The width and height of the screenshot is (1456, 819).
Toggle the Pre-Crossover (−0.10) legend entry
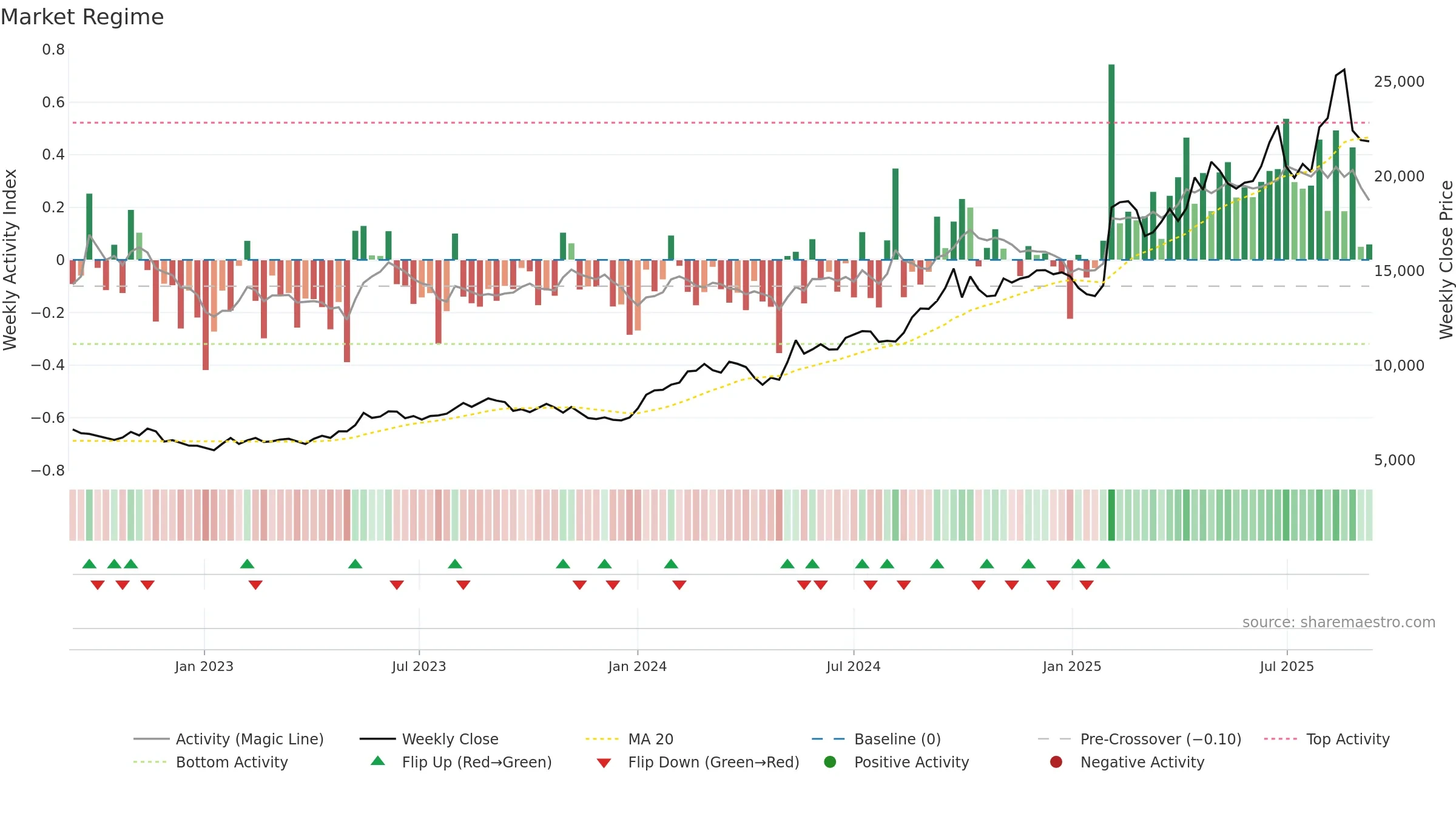[x=1139, y=739]
